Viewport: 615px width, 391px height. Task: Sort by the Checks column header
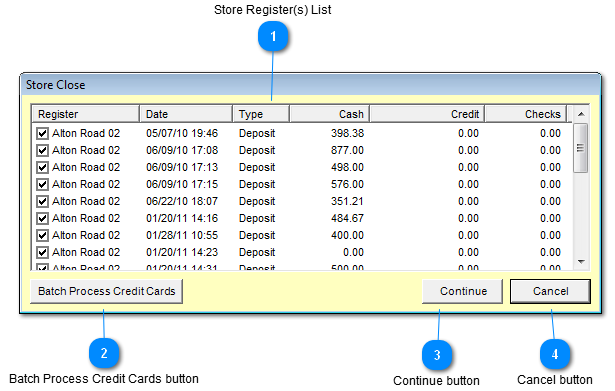point(526,114)
